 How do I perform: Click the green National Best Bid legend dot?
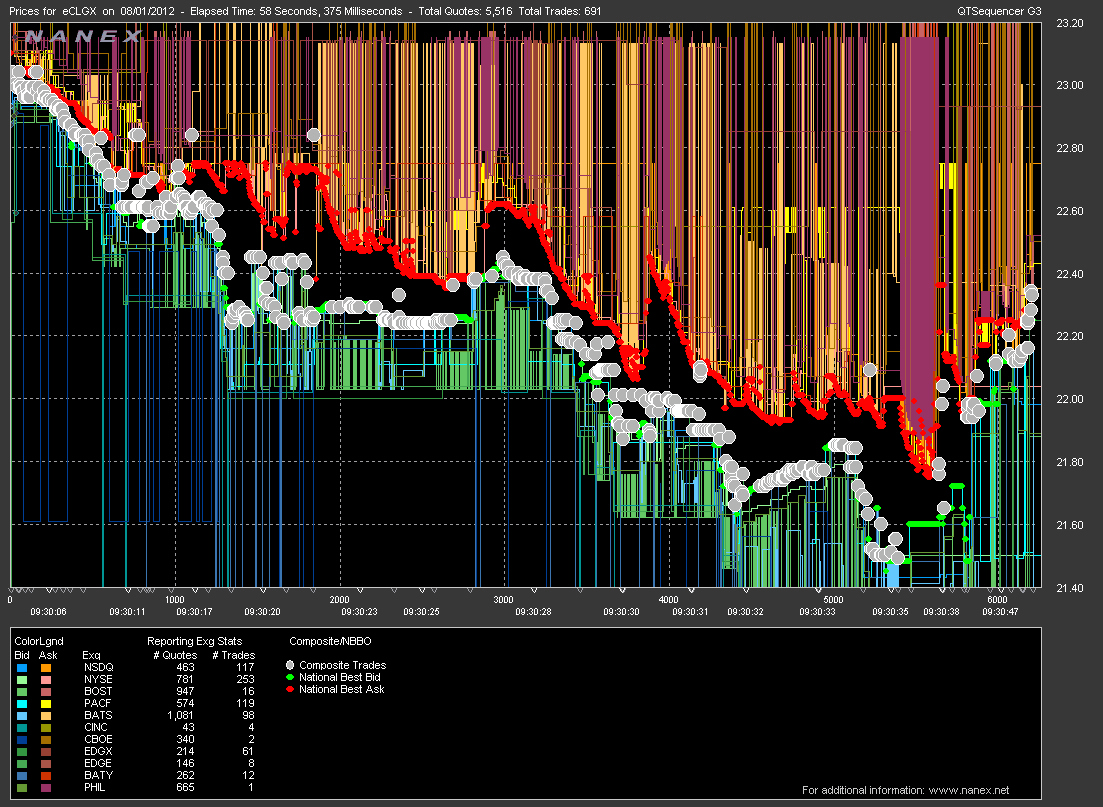290,677
